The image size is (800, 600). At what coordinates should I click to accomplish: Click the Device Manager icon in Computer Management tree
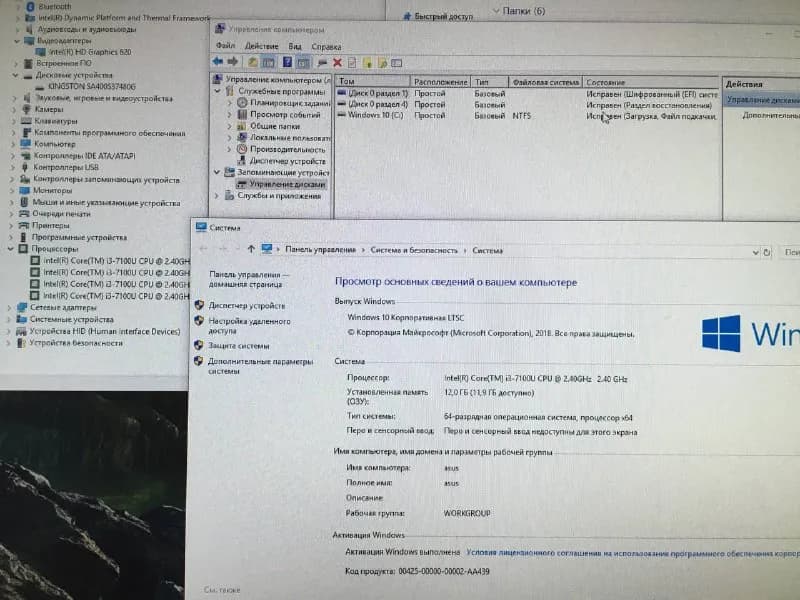pyautogui.click(x=242, y=161)
